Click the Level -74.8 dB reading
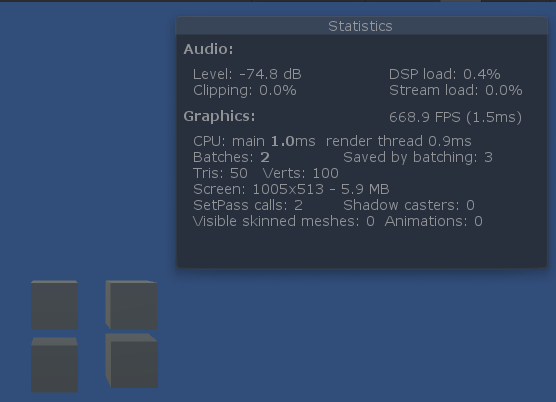The width and height of the screenshot is (556, 402). tap(247, 74)
